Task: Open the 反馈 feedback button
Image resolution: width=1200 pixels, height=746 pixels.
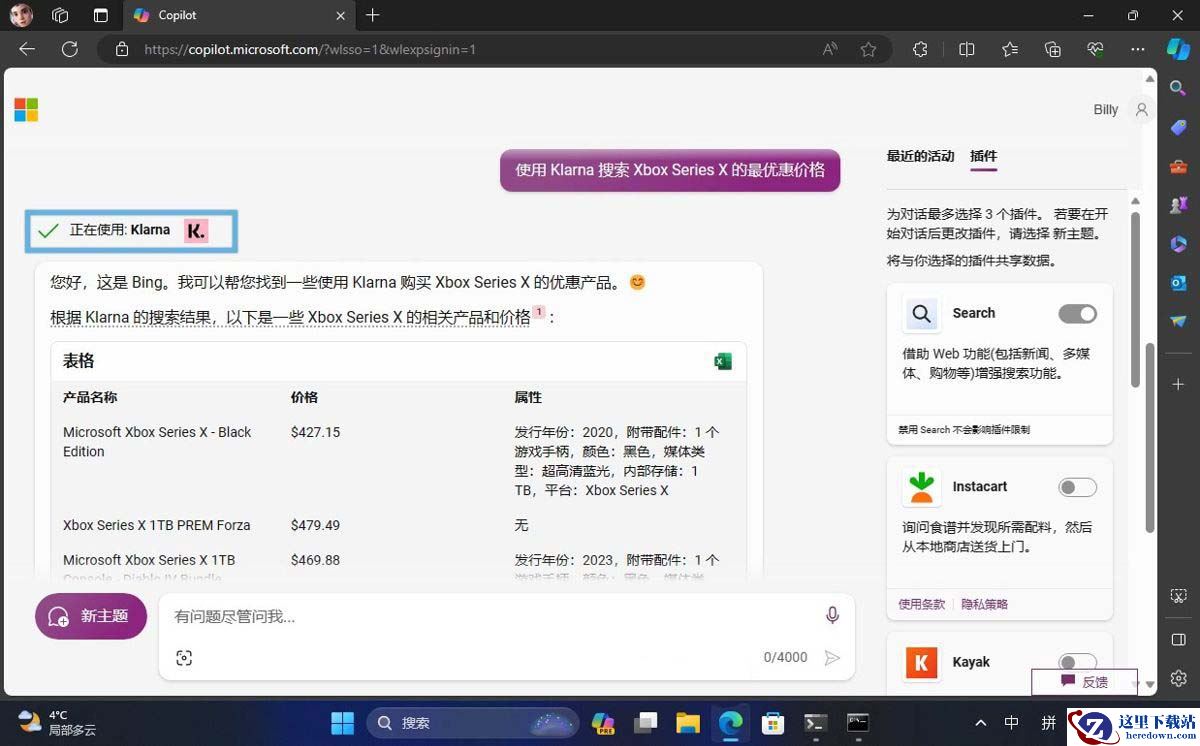Action: [1084, 682]
